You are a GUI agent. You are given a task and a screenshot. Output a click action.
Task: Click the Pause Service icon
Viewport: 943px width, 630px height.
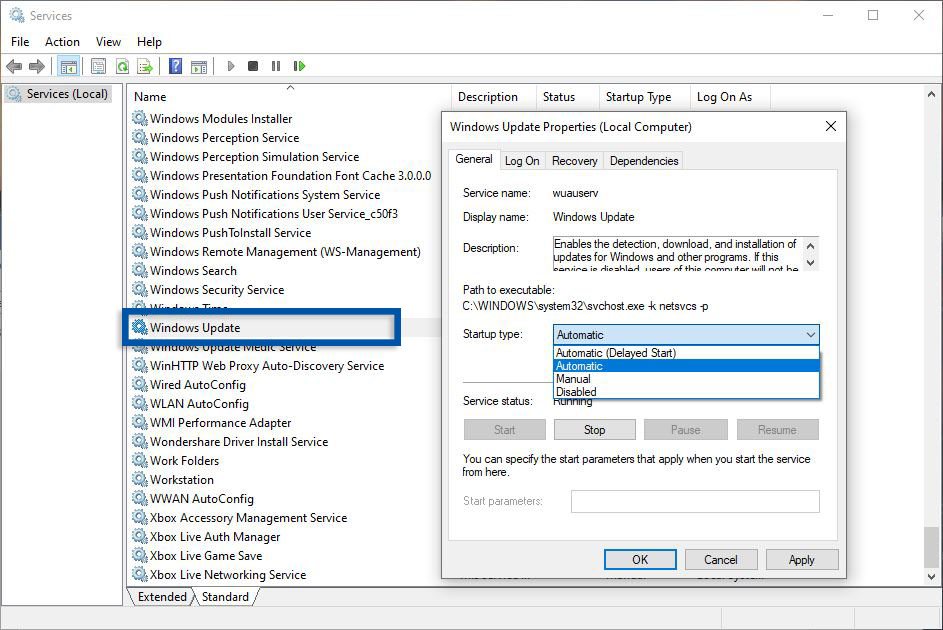pyautogui.click(x=276, y=66)
